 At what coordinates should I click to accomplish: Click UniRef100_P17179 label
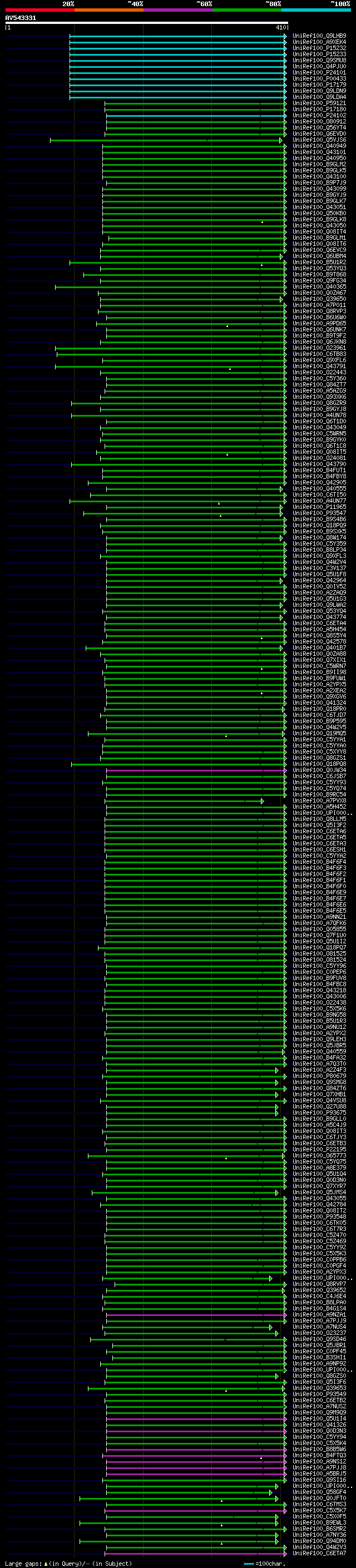pyautogui.click(x=319, y=85)
